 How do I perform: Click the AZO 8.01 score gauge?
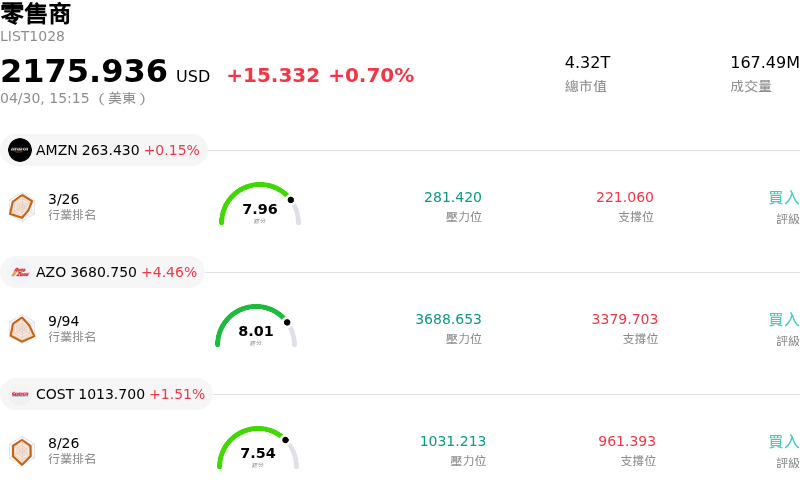click(x=256, y=327)
